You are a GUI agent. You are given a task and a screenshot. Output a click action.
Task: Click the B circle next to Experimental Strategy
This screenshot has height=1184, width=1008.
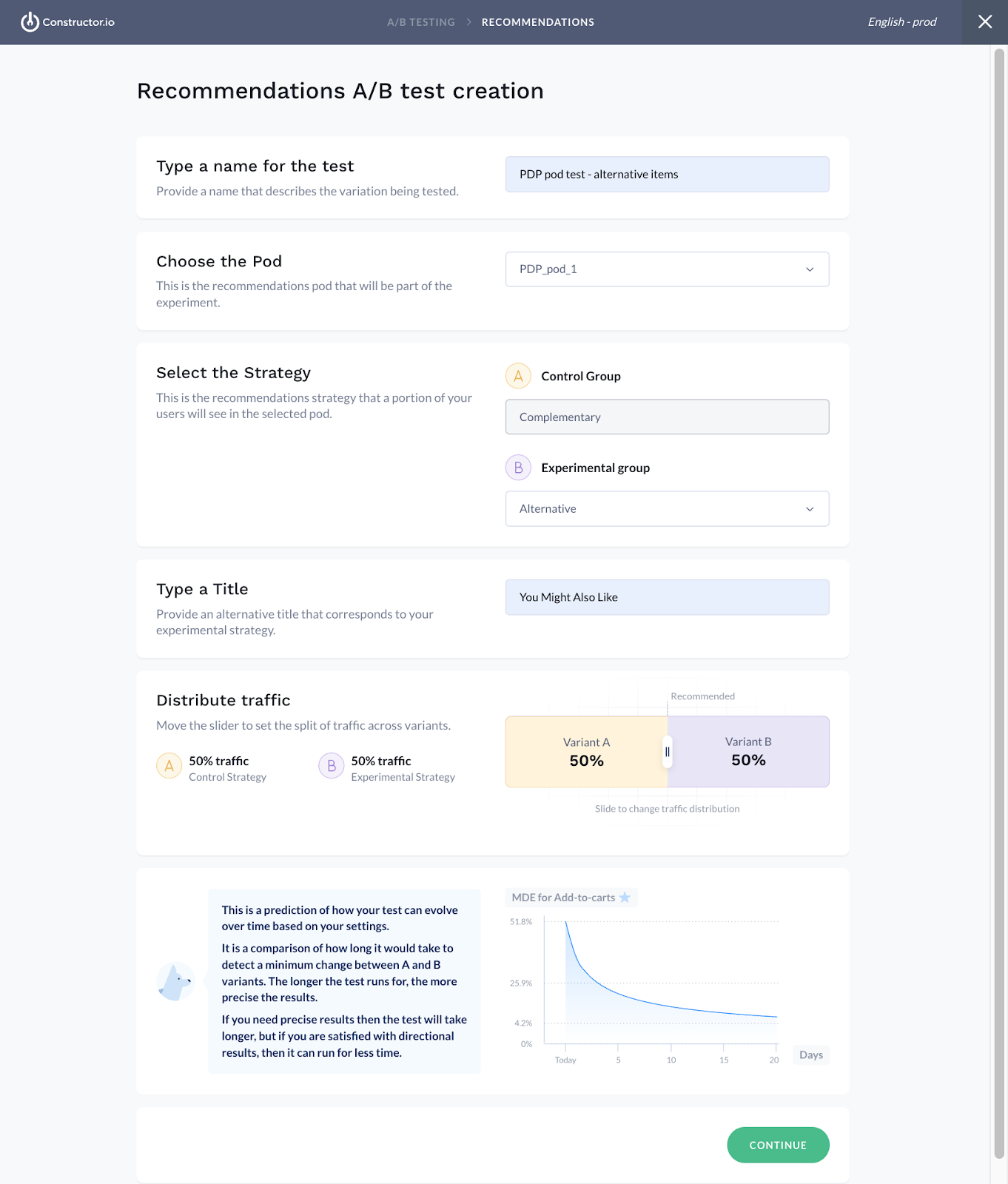tap(331, 766)
